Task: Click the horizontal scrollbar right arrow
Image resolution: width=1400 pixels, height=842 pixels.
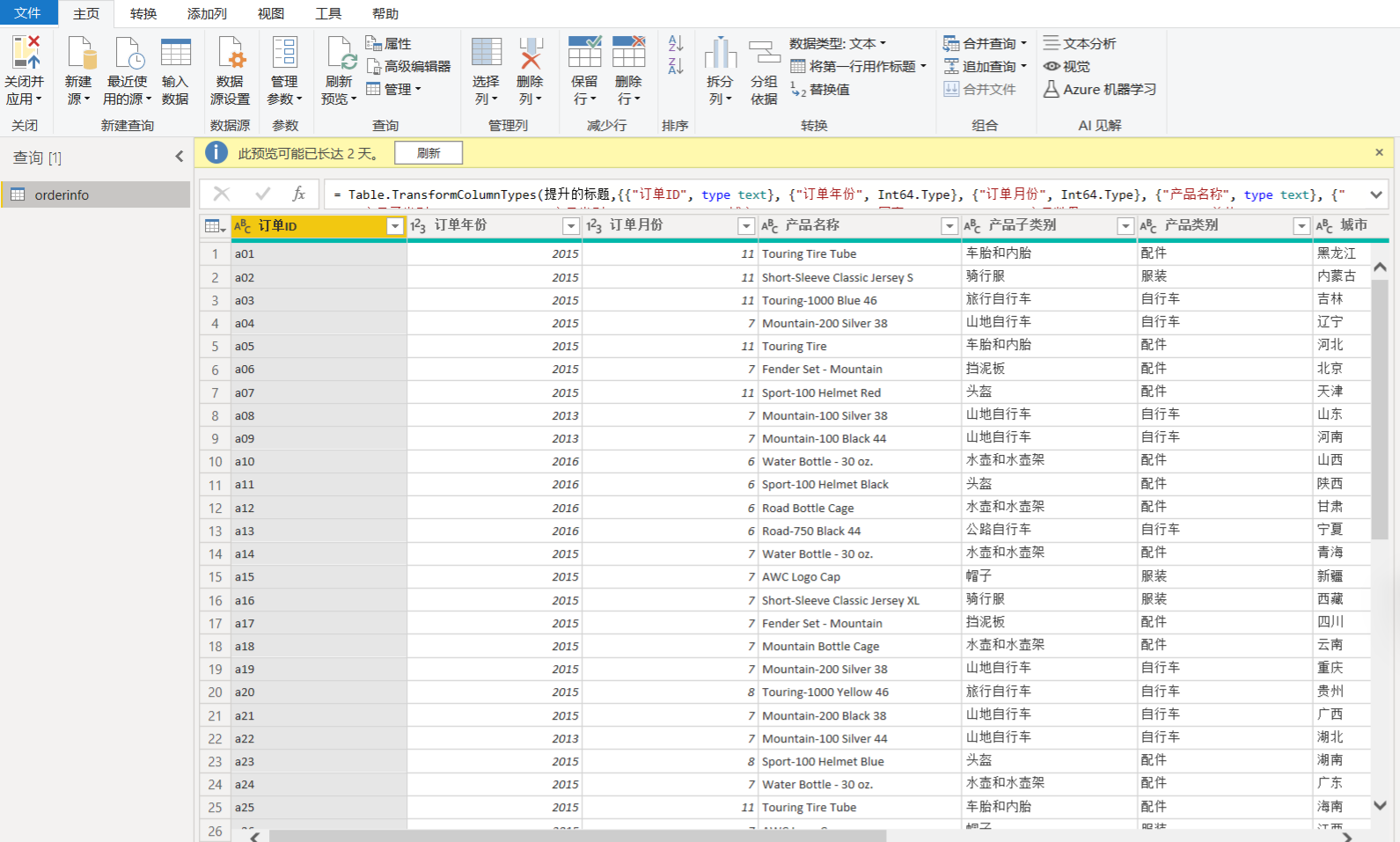Action: 1347,837
